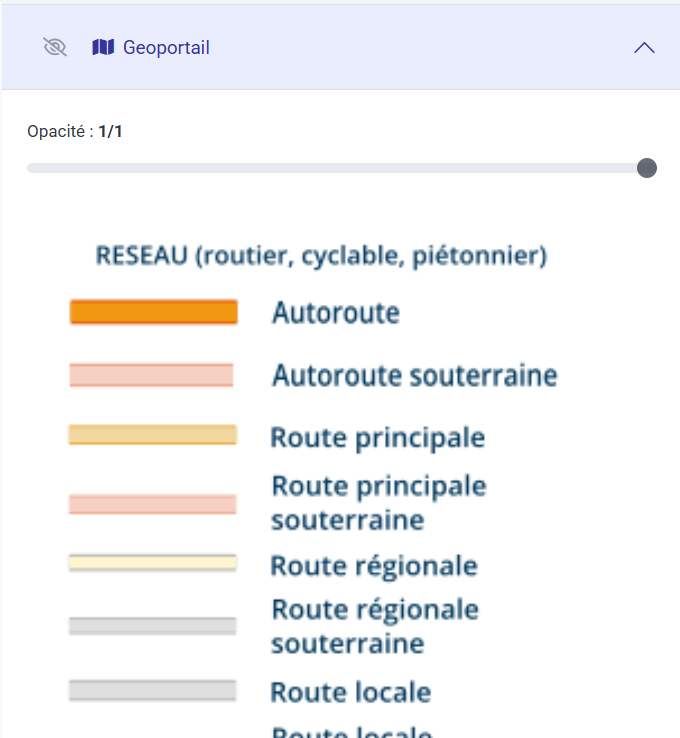
Task: Click the Route principale souterraine swatch
Action: [152, 504]
